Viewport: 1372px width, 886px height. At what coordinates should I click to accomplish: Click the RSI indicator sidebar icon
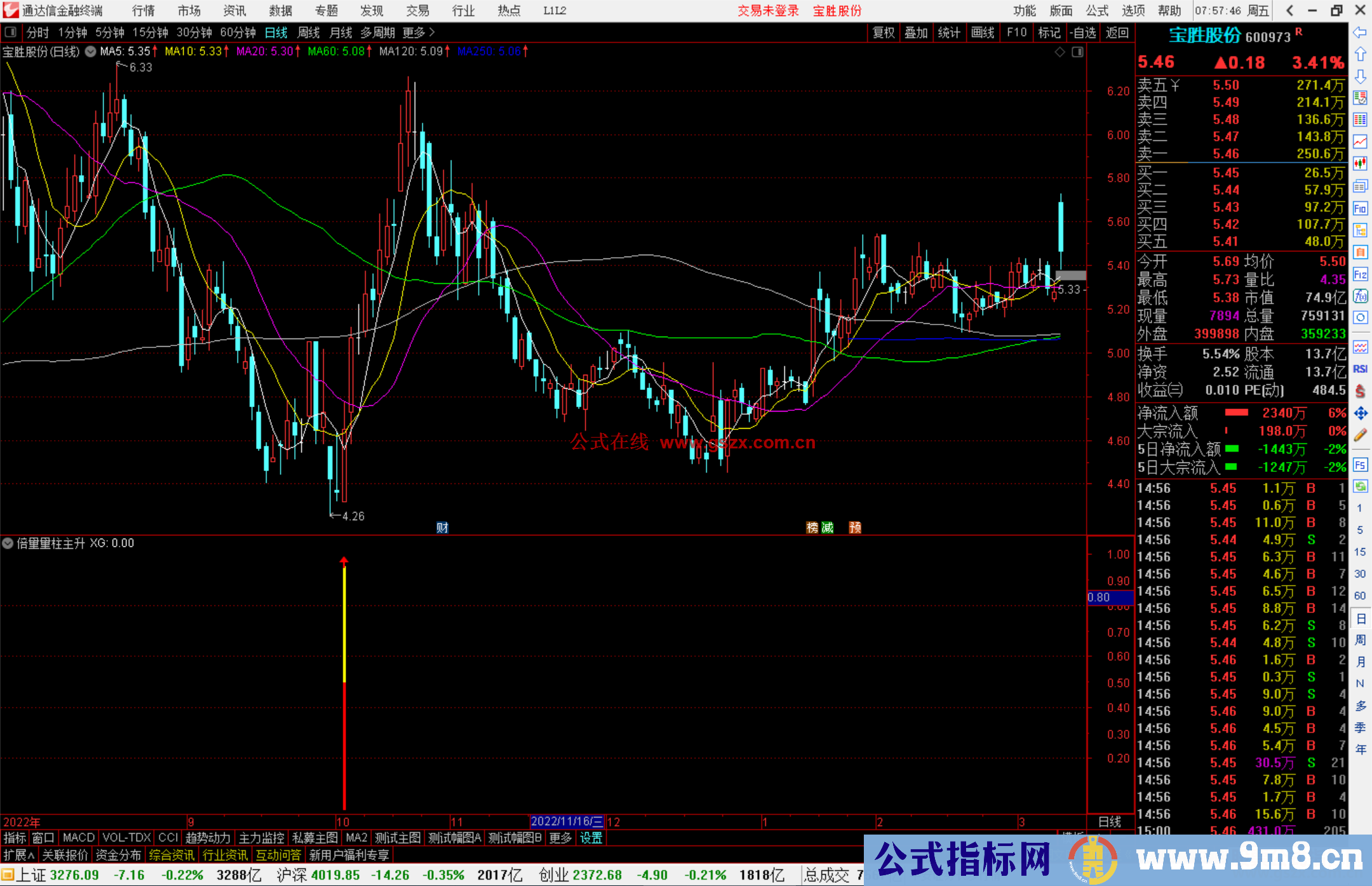click(1360, 369)
